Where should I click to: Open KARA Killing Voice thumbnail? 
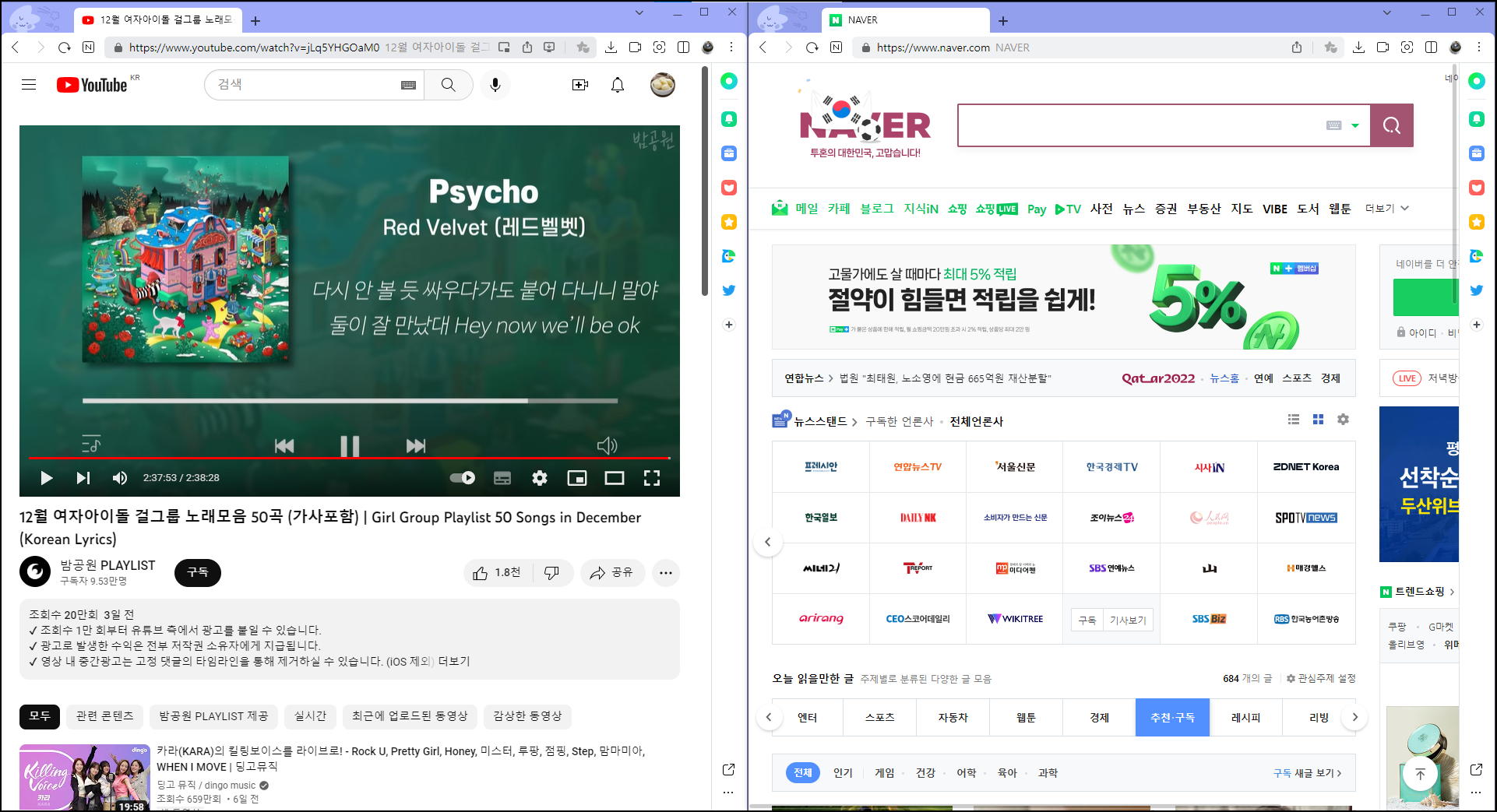point(85,778)
